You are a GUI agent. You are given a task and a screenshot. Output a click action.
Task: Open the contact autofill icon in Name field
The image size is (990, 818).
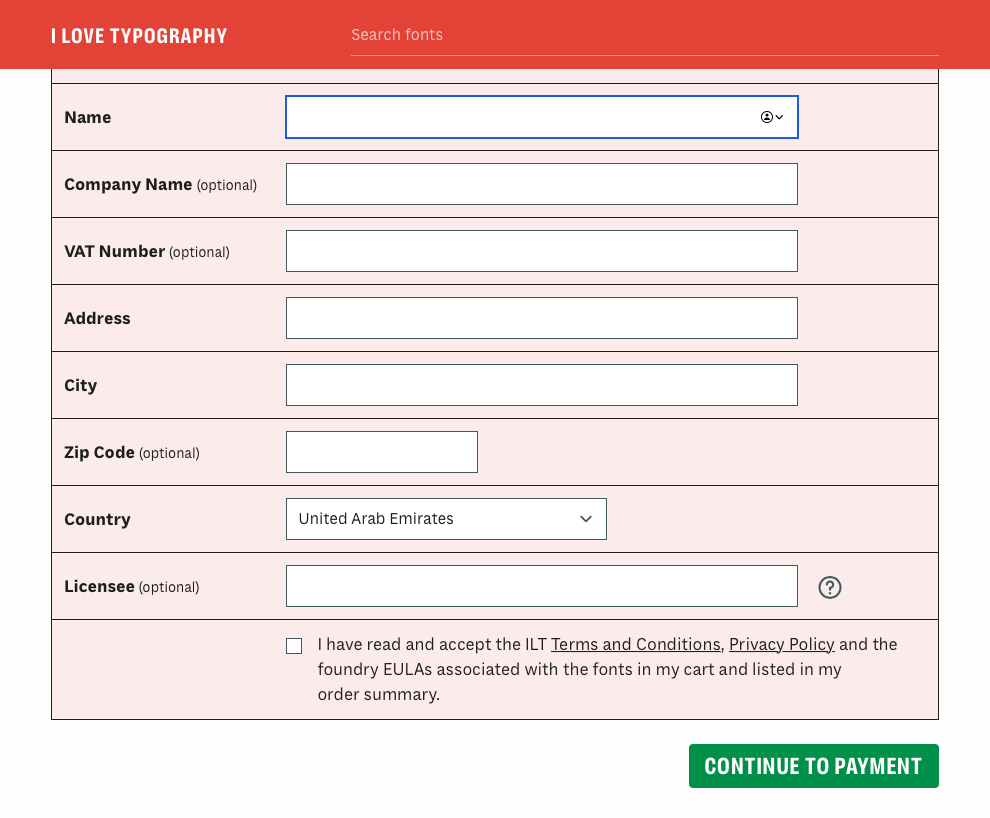[x=771, y=117]
